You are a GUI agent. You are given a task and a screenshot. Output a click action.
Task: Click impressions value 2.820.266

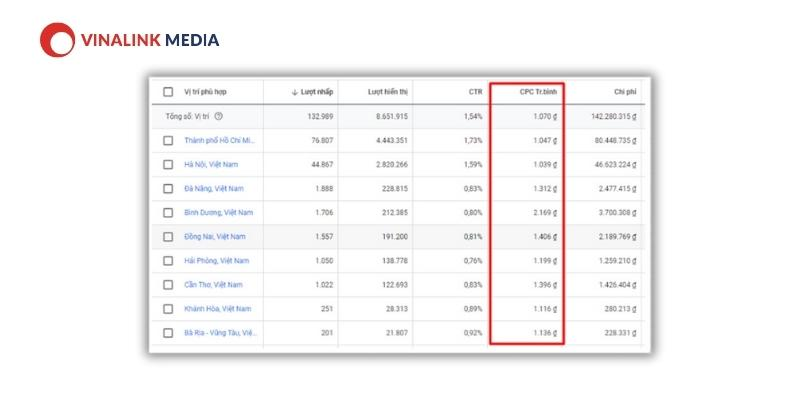(x=392, y=164)
